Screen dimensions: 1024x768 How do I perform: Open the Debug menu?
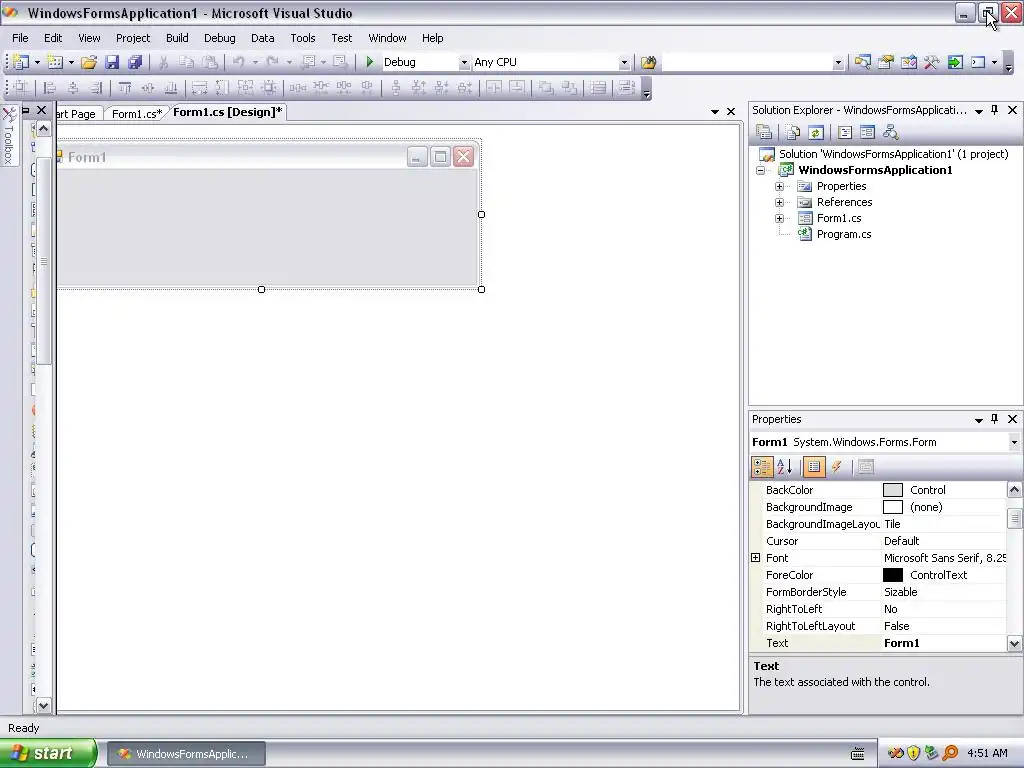pyautogui.click(x=219, y=38)
